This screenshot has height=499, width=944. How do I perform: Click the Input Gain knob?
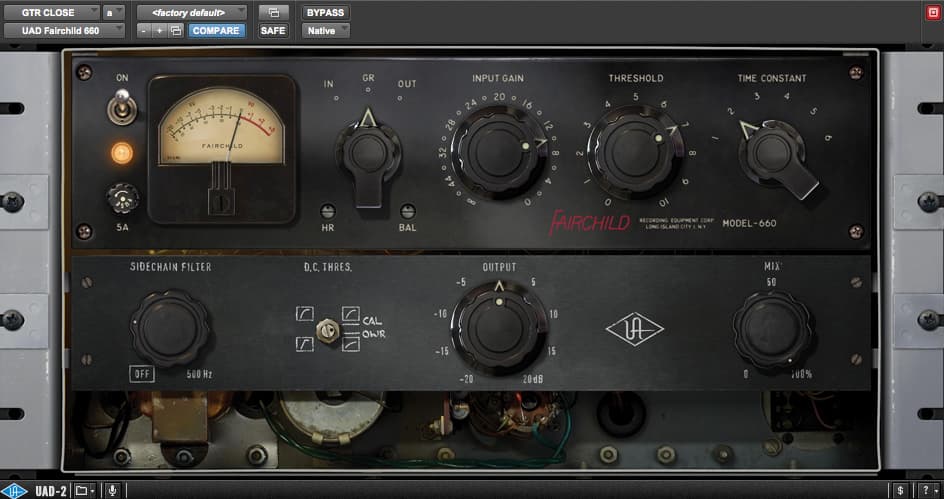(x=497, y=152)
